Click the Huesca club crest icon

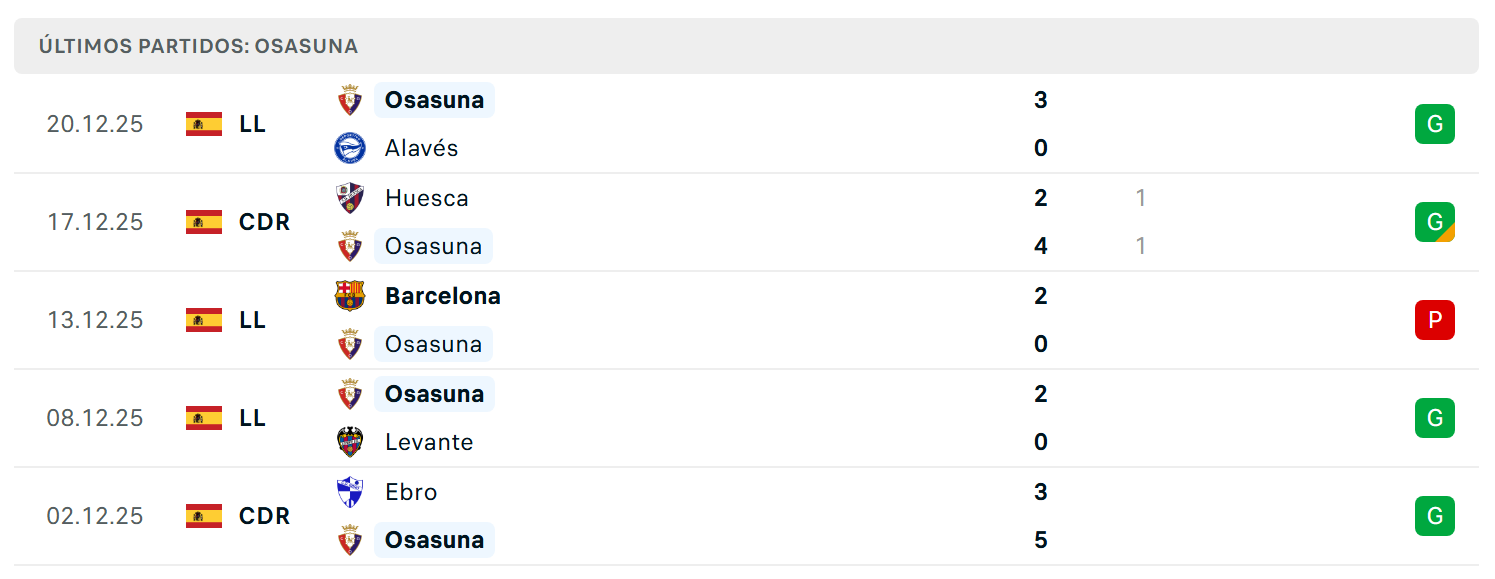350,198
